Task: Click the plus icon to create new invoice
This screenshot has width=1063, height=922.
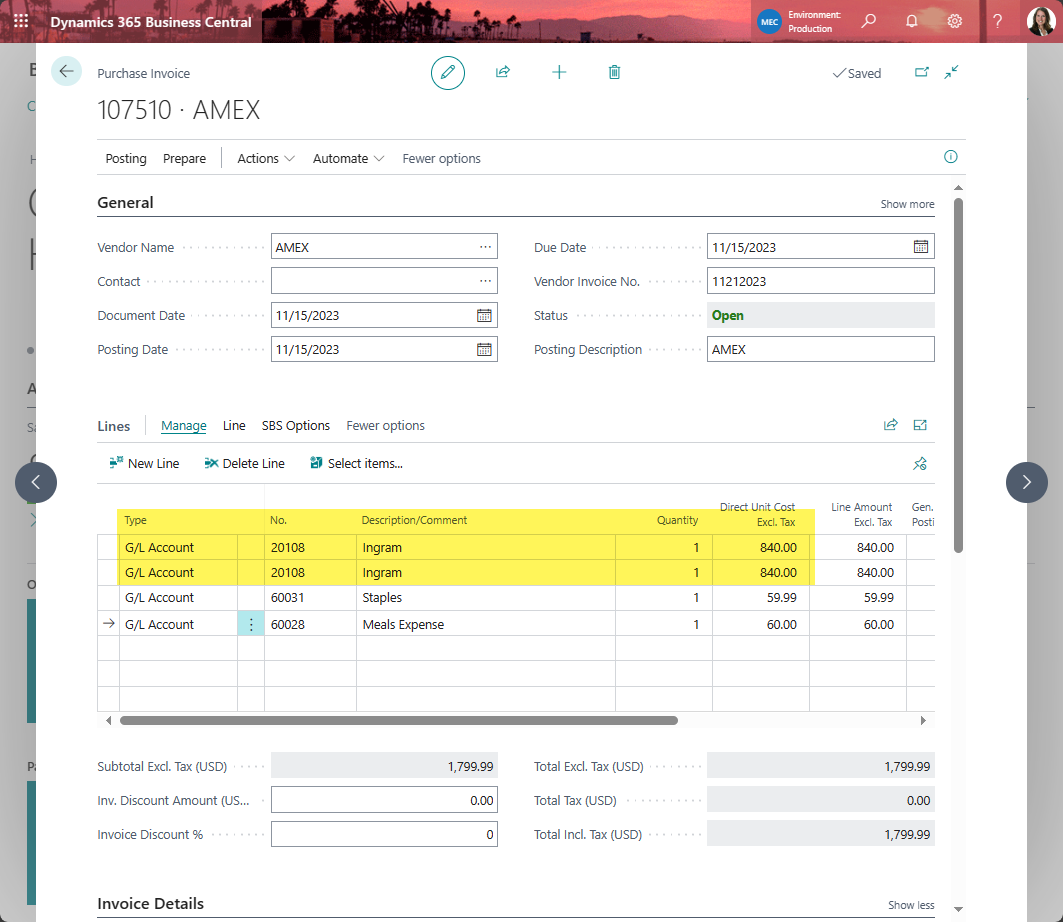Action: point(559,72)
